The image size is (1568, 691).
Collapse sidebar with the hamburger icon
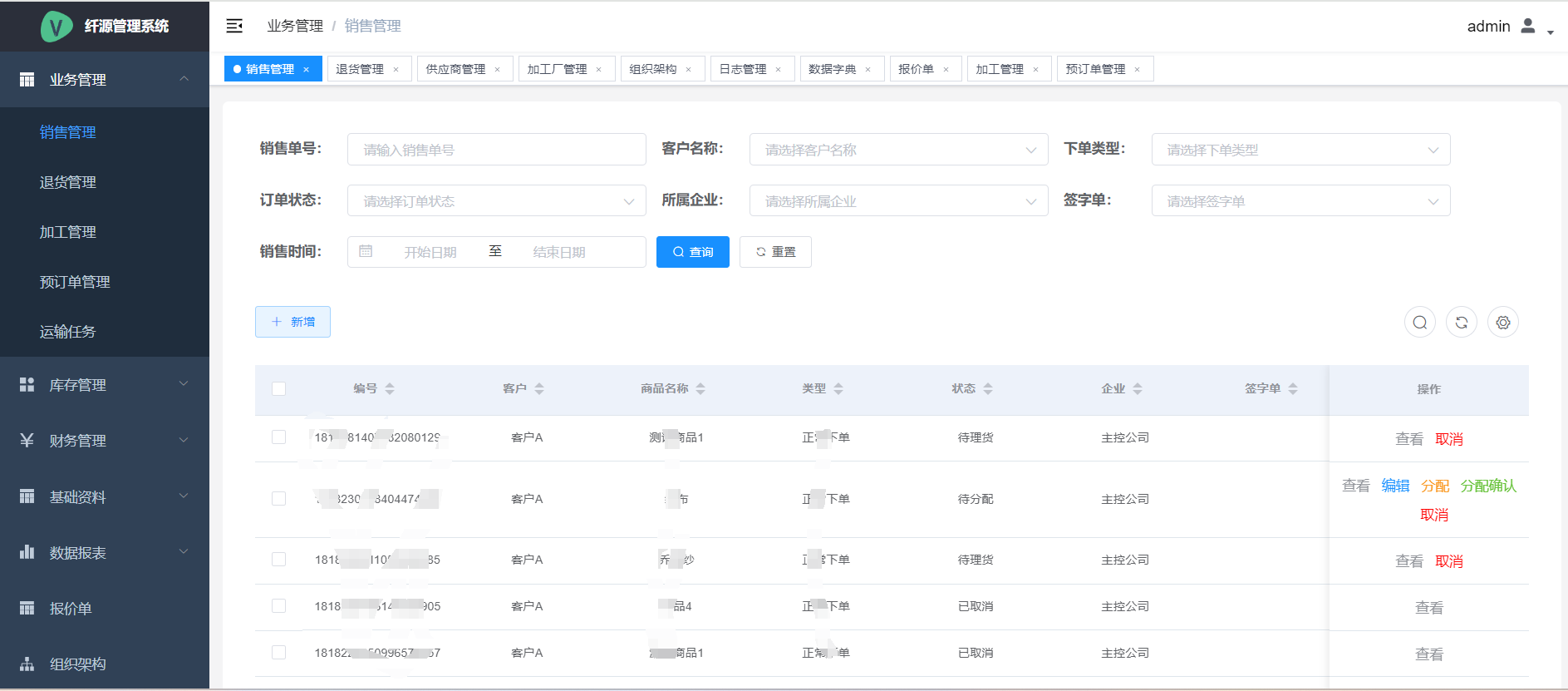click(234, 26)
